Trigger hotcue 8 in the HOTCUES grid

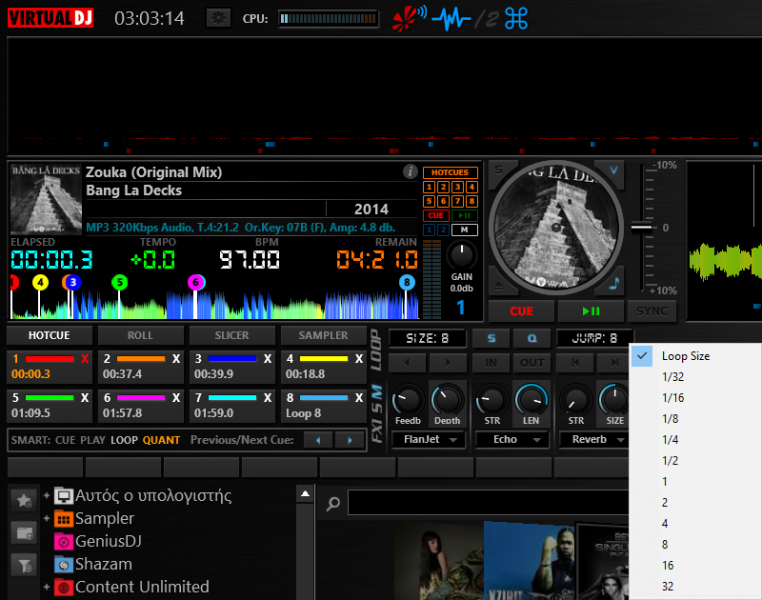coord(471,201)
